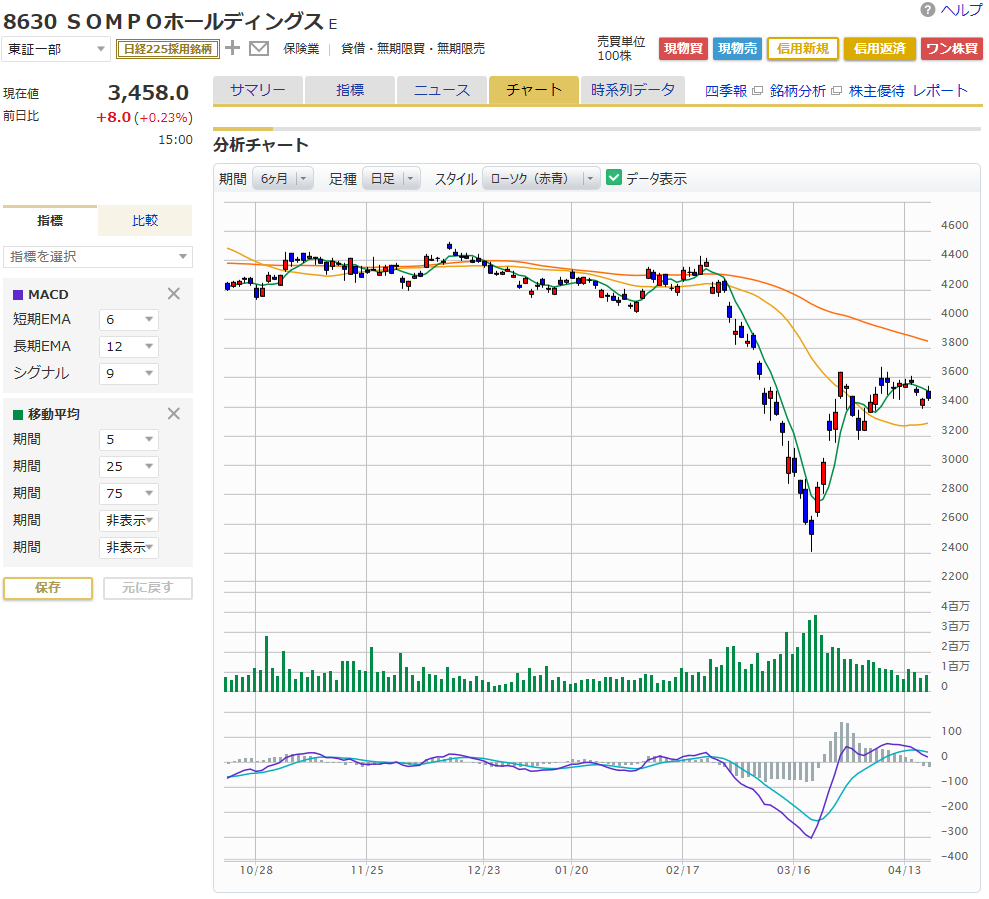Click the 売買単位 100株 text
This screenshot has width=989, height=899.
click(621, 49)
